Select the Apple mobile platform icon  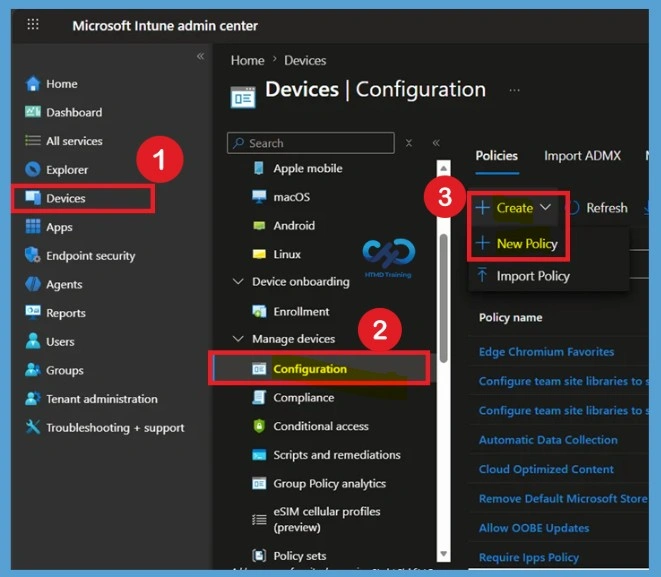click(259, 168)
